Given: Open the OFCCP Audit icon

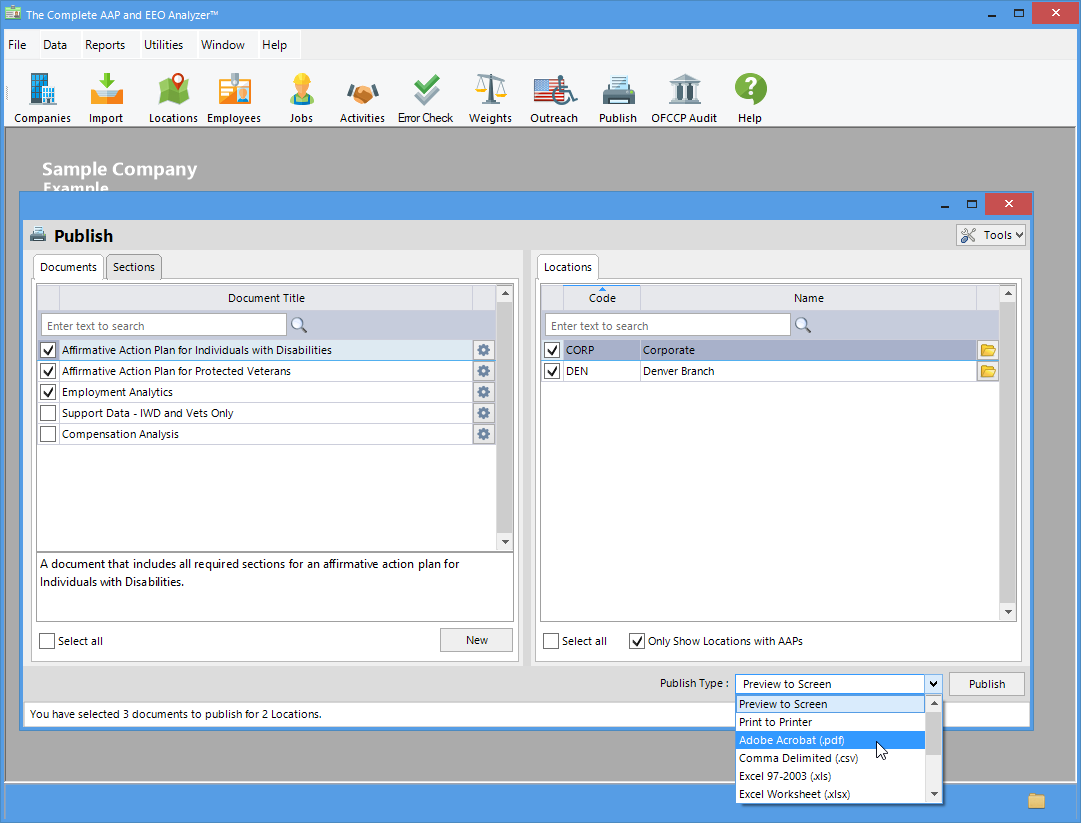Looking at the screenshot, I should tap(684, 98).
